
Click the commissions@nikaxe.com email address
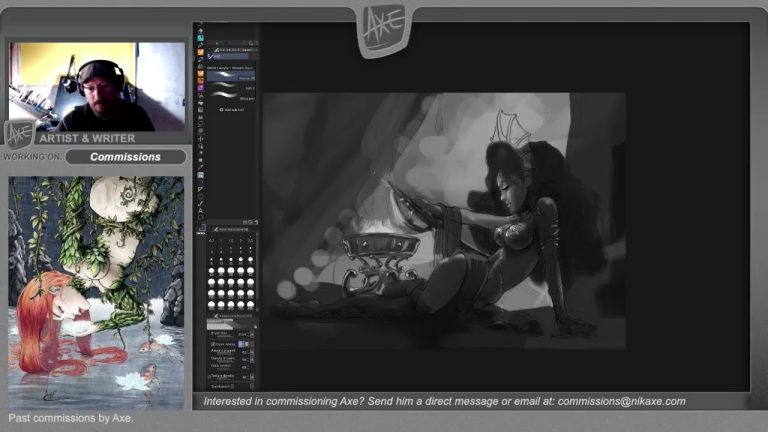pos(621,401)
